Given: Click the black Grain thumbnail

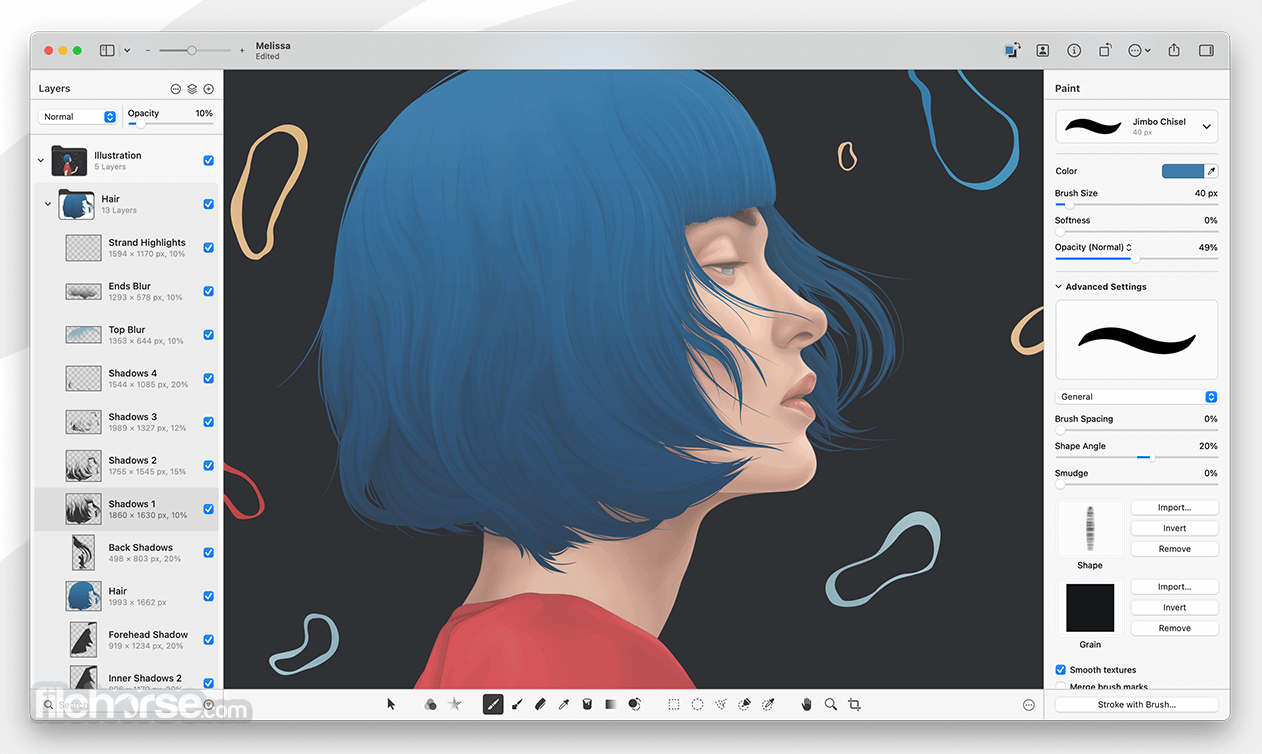Looking at the screenshot, I should [1090, 608].
